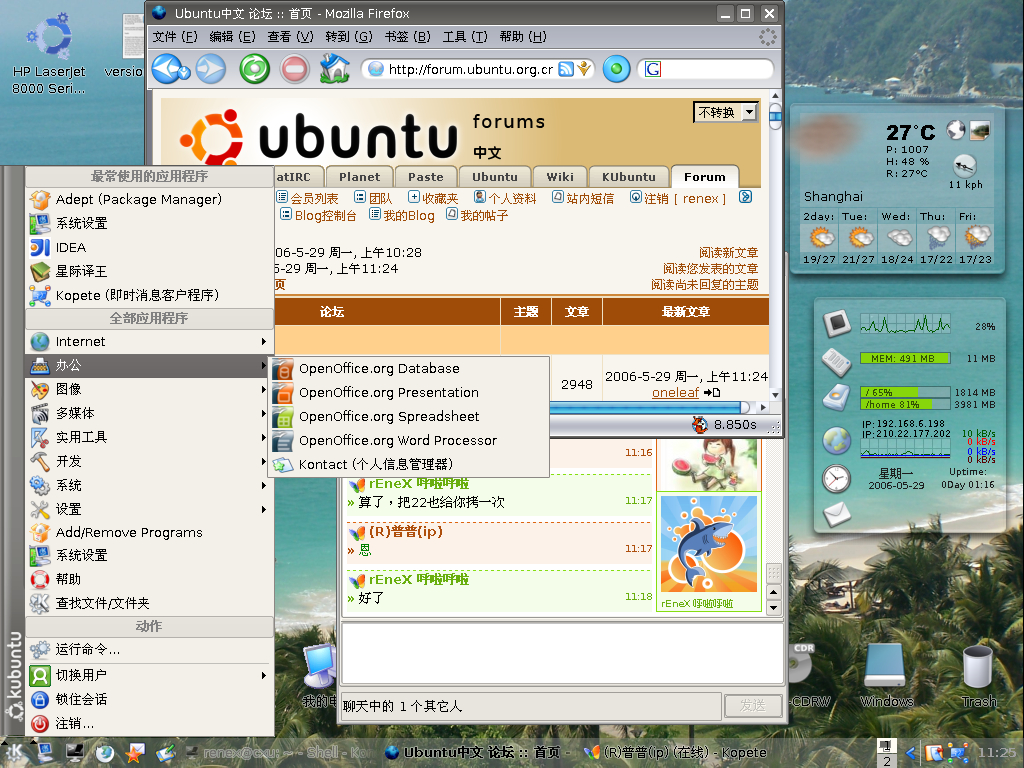Click the 阅读新文章 link
The height and width of the screenshot is (768, 1024).
click(728, 253)
